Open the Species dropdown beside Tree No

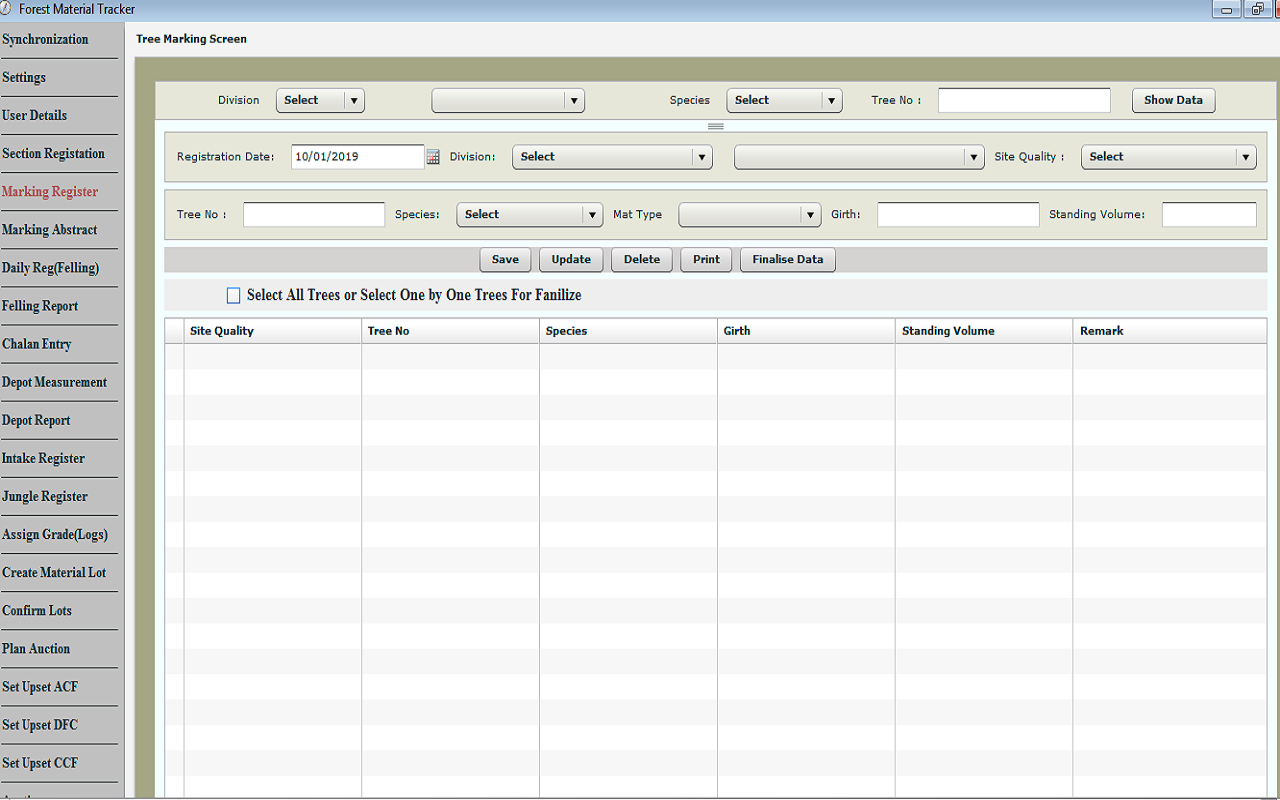click(529, 215)
